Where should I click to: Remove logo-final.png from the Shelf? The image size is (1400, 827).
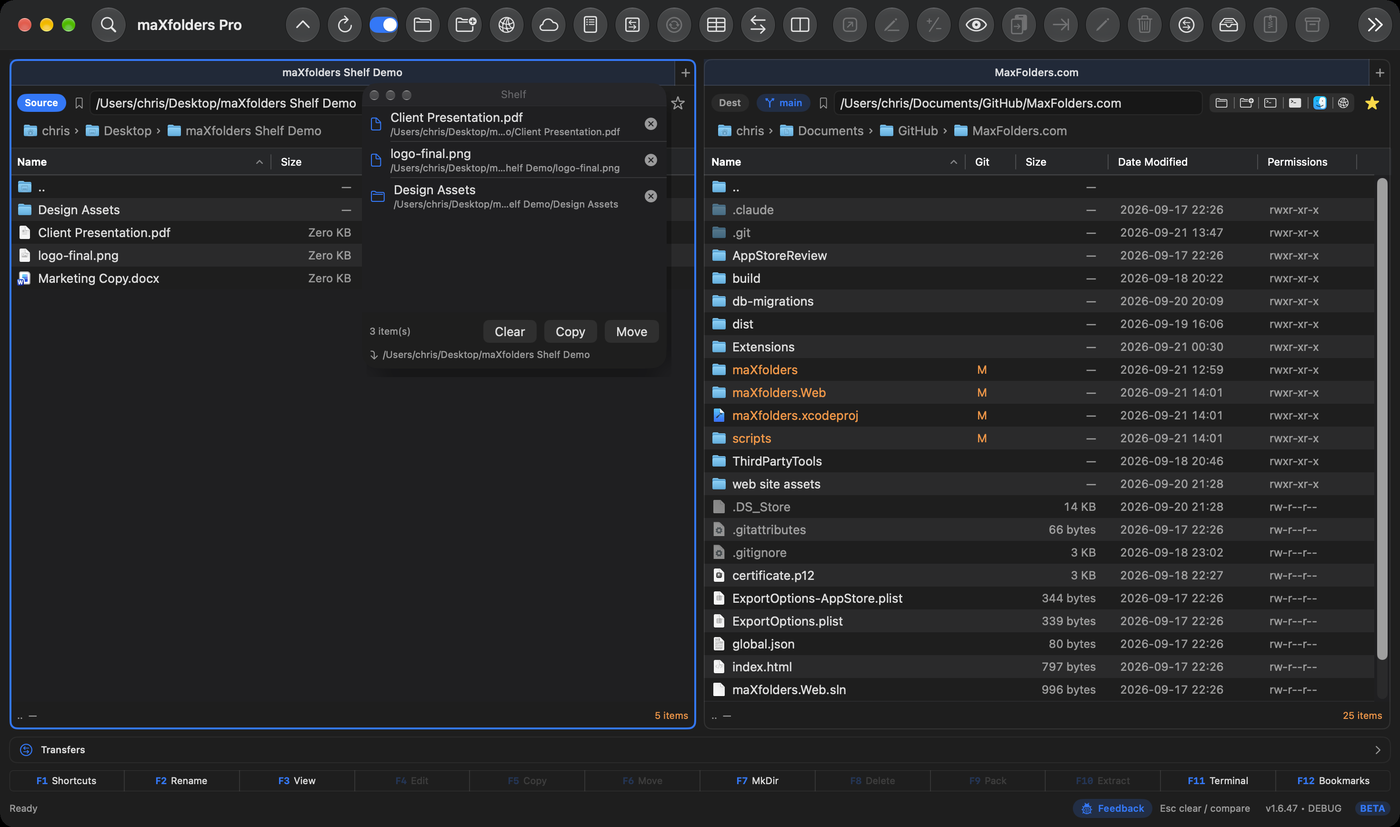click(651, 160)
